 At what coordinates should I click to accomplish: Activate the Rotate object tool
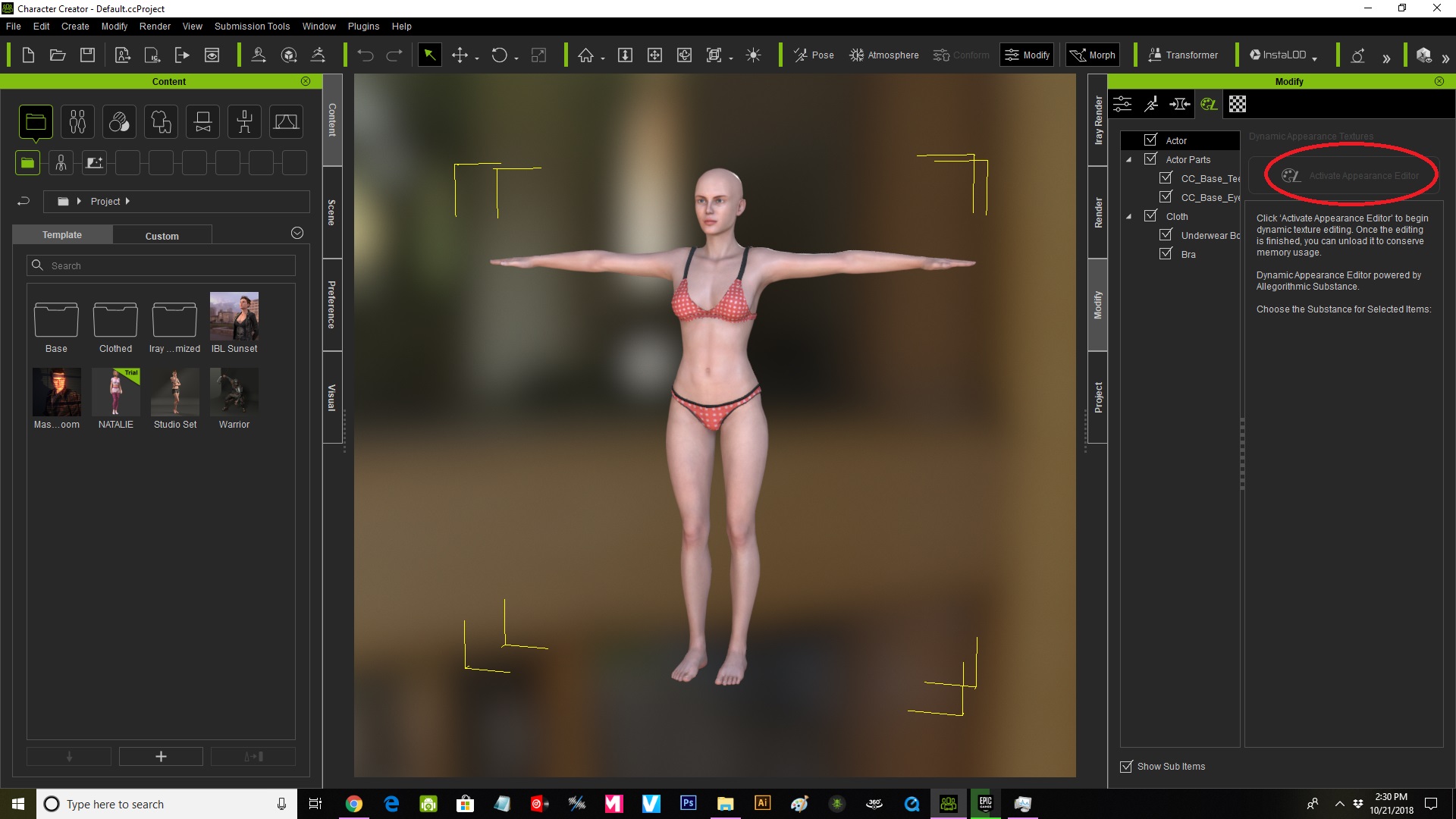(499, 55)
